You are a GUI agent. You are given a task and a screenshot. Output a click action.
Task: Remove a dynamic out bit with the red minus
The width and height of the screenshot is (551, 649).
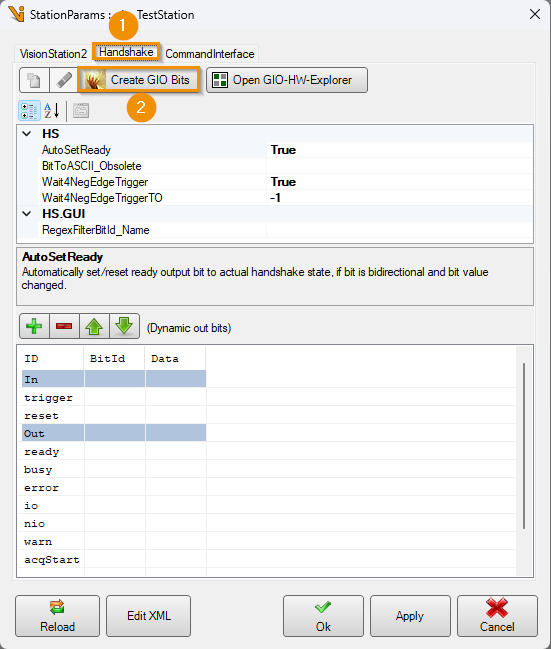click(64, 326)
